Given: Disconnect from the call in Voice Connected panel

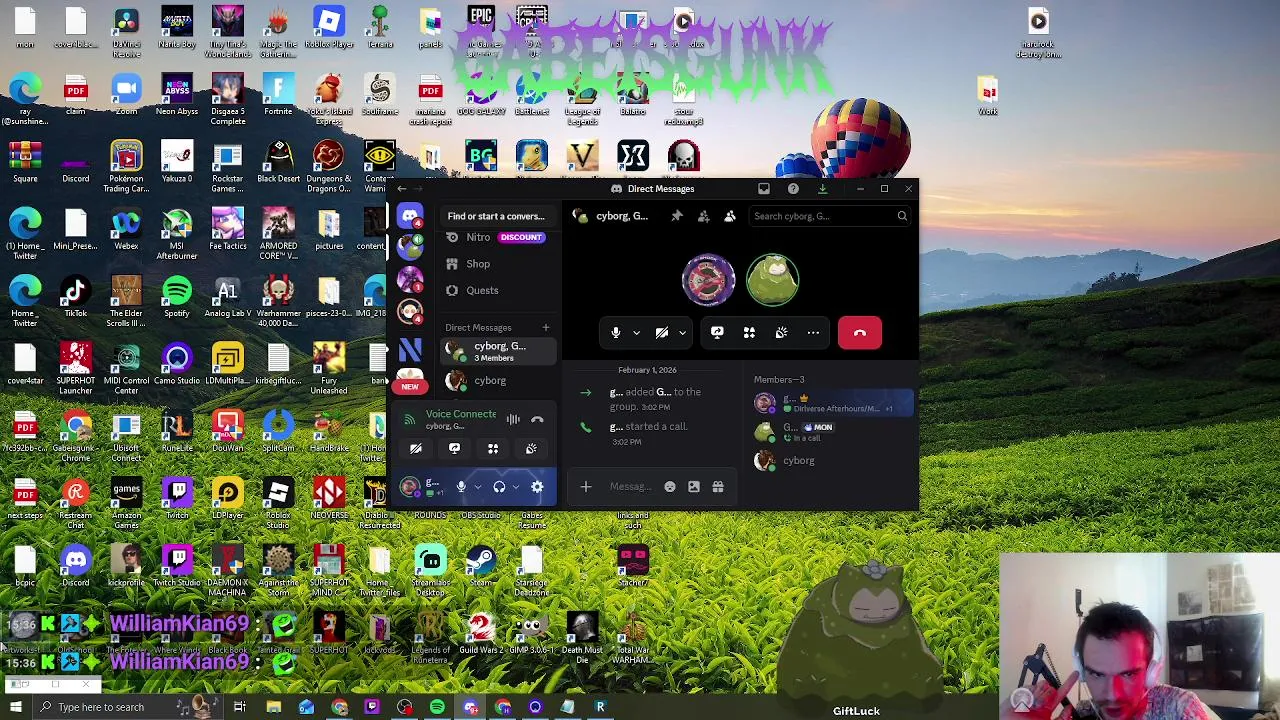Looking at the screenshot, I should (x=537, y=420).
